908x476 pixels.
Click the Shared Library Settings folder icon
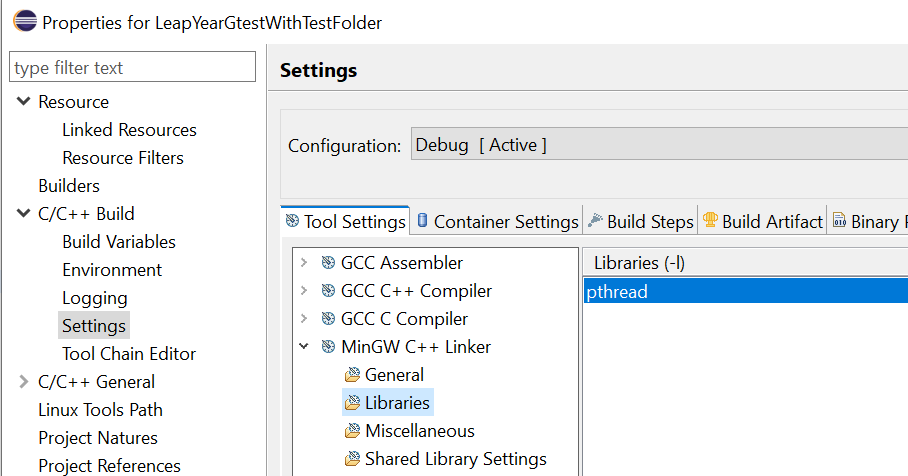pyautogui.click(x=352, y=459)
